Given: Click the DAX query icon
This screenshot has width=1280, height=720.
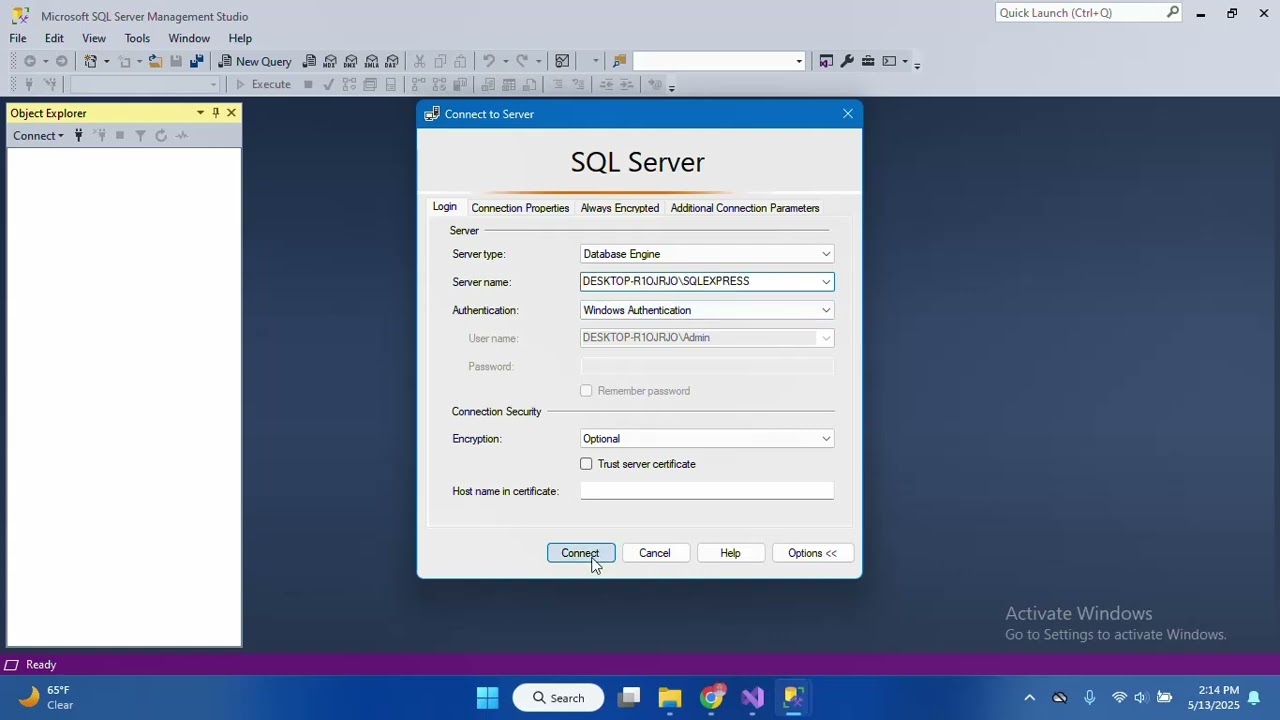Looking at the screenshot, I should tap(392, 61).
